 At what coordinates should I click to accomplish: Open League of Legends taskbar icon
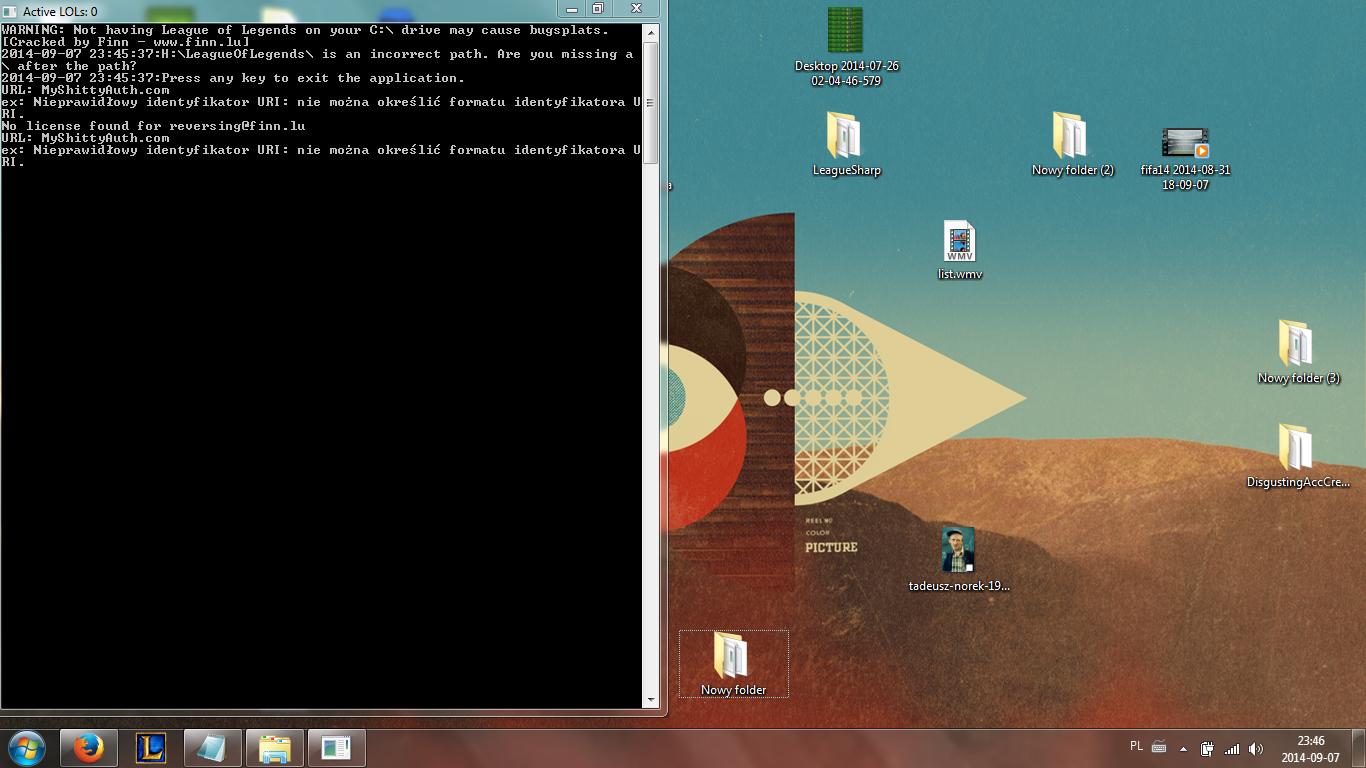(151, 748)
